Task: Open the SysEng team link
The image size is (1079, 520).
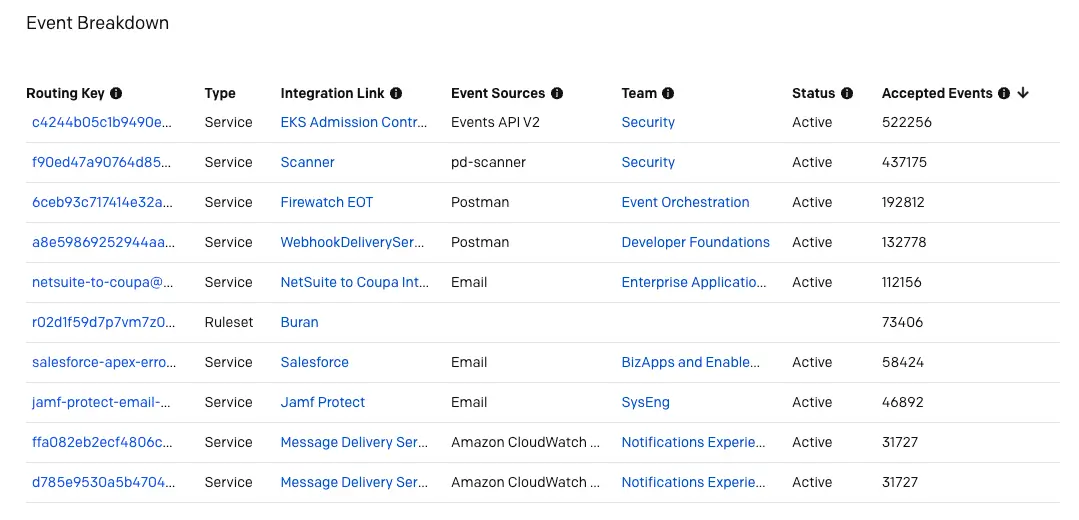Action: point(645,402)
